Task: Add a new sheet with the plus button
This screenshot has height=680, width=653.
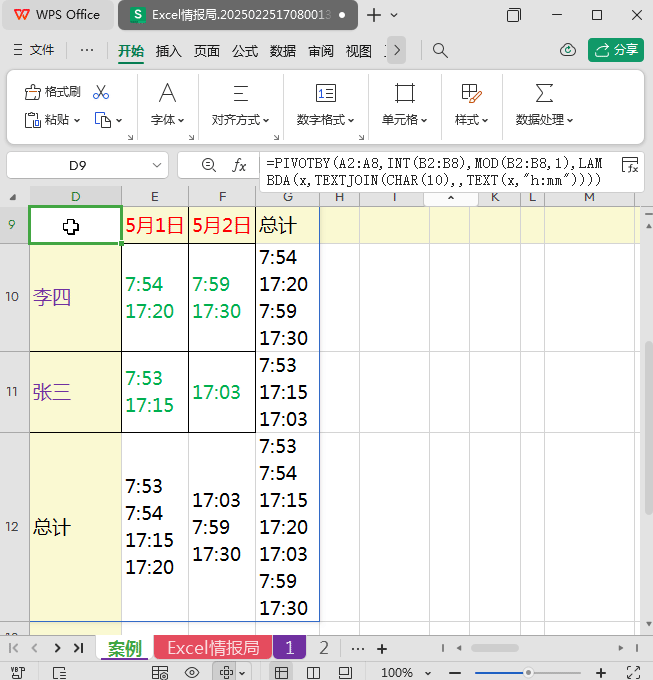Action: pos(381,648)
